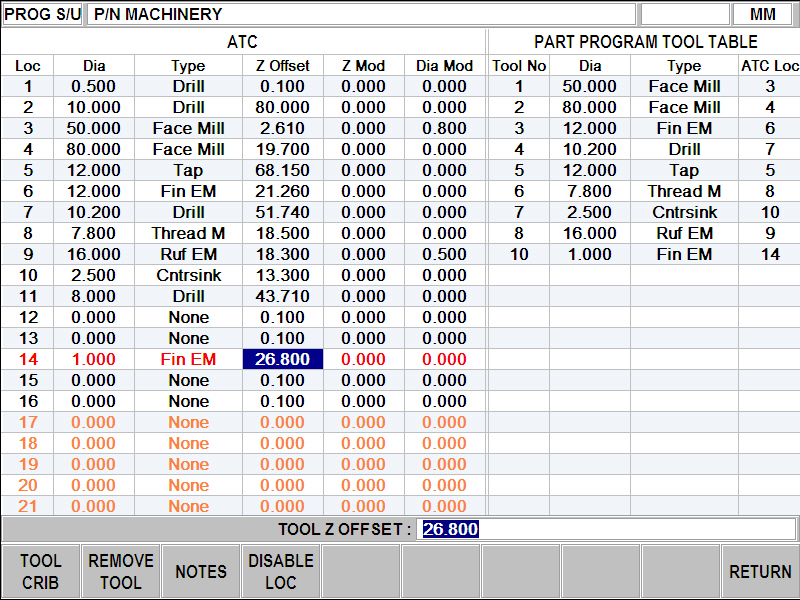Select Thread M at Loc 8
The image size is (800, 600).
pos(188,233)
